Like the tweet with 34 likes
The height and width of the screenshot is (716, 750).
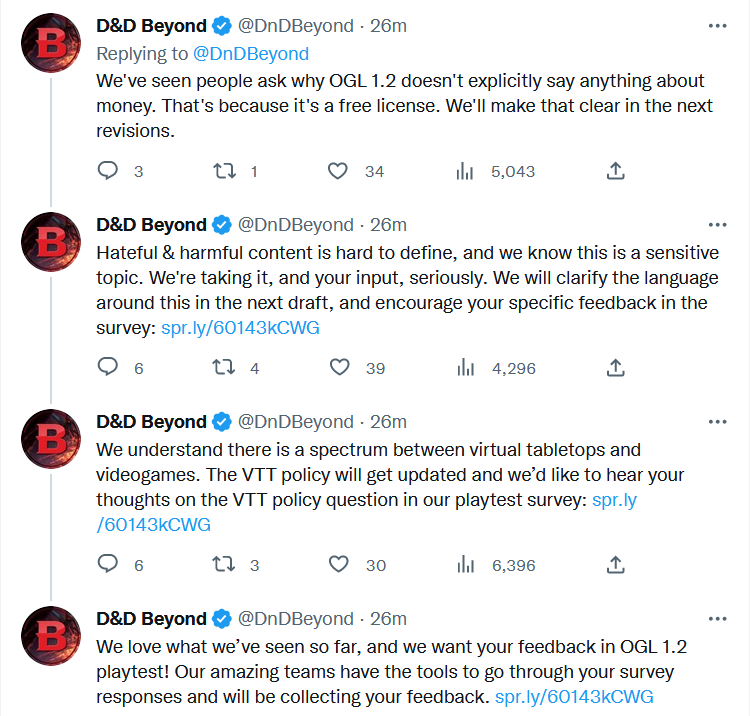tap(340, 171)
